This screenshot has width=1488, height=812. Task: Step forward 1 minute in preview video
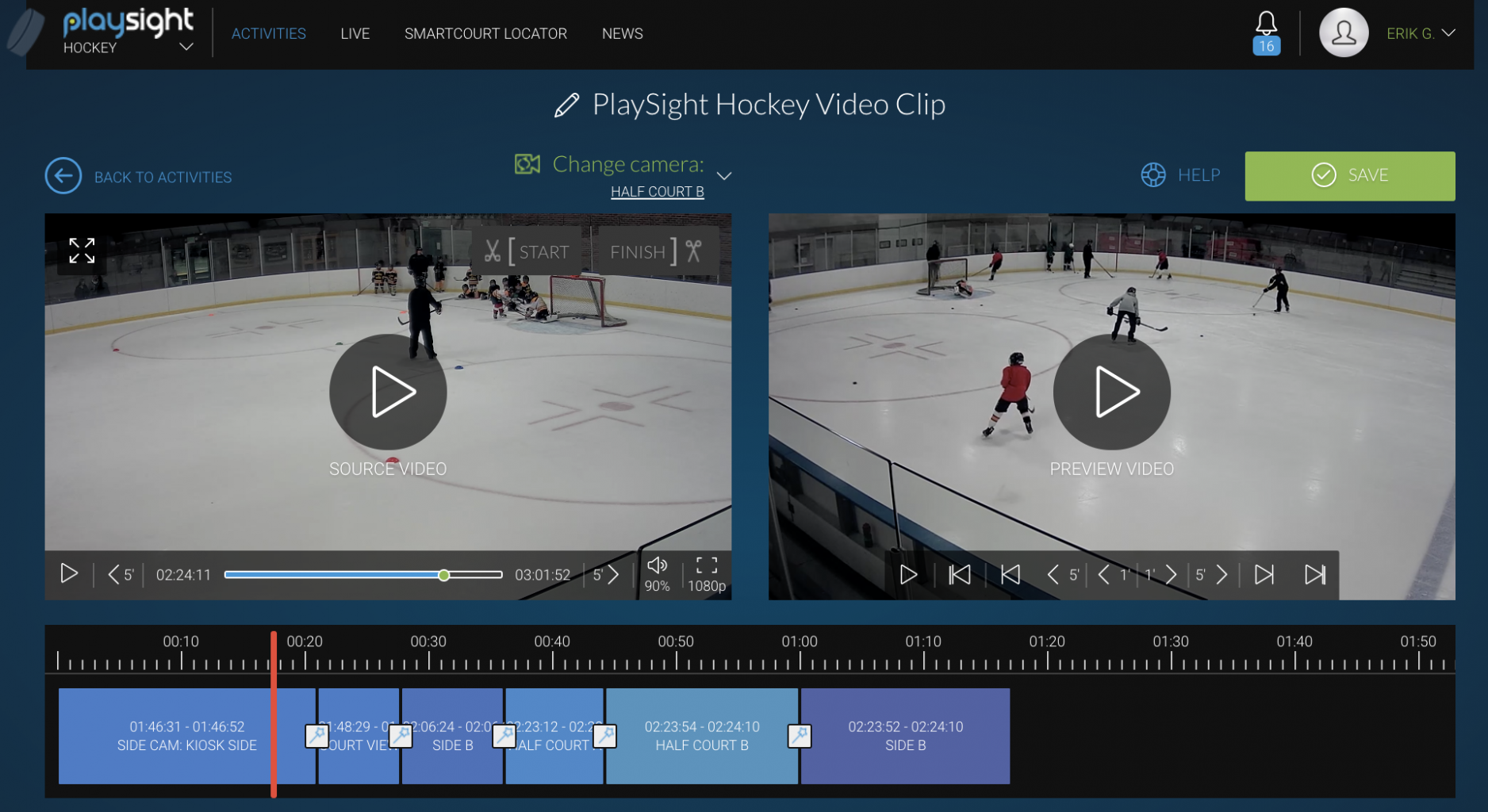pos(1160,575)
